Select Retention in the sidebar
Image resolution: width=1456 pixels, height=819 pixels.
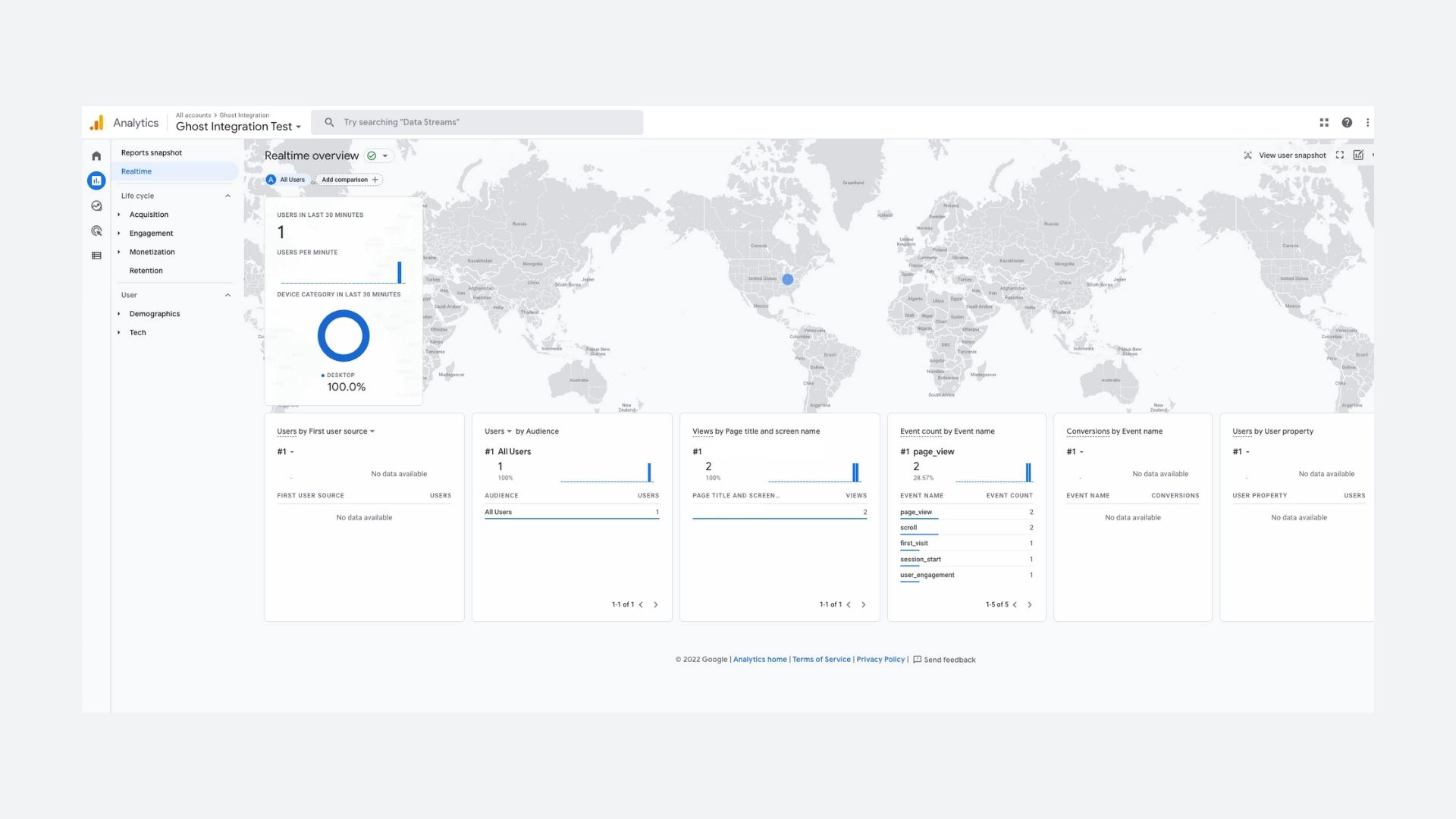point(146,271)
